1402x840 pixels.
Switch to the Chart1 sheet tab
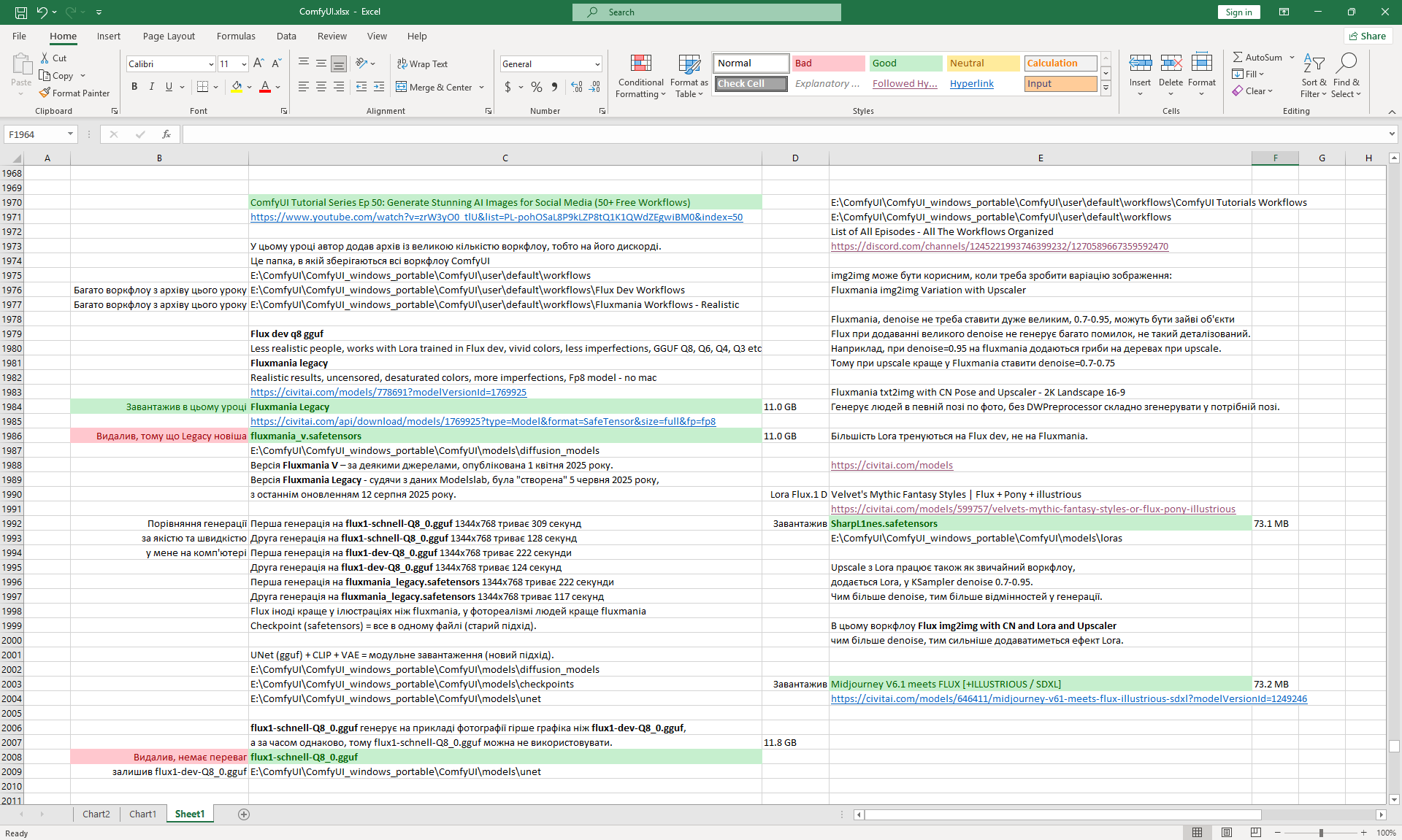coord(142,814)
